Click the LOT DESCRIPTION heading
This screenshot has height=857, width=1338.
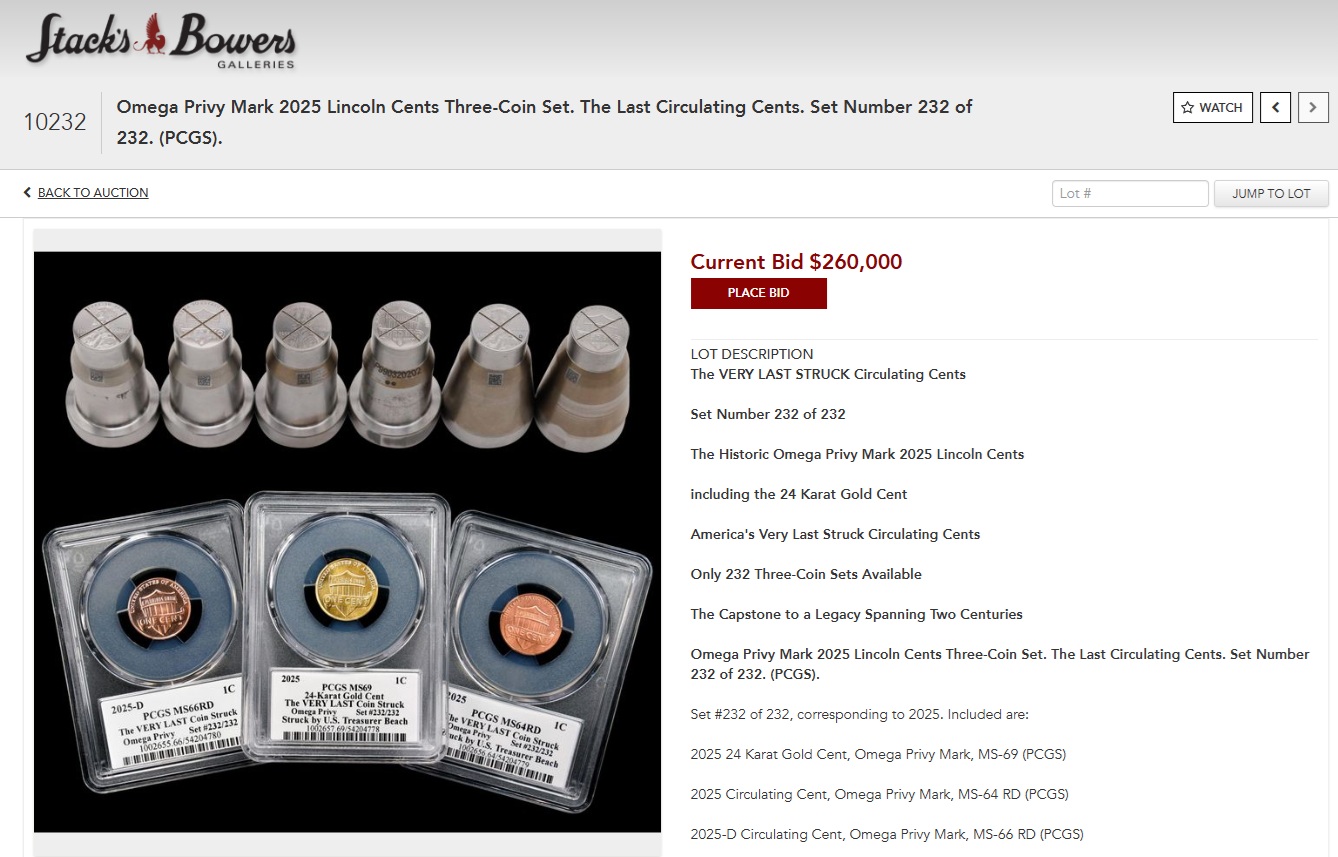[x=752, y=354]
